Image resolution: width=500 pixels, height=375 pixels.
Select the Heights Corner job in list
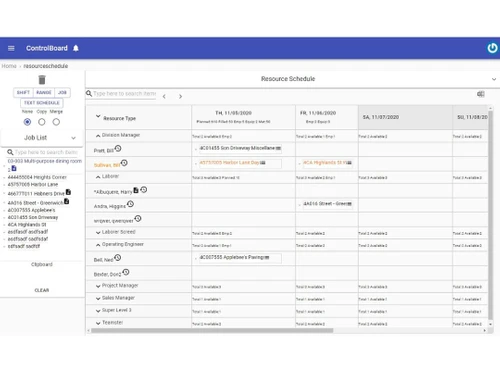click(x=37, y=177)
